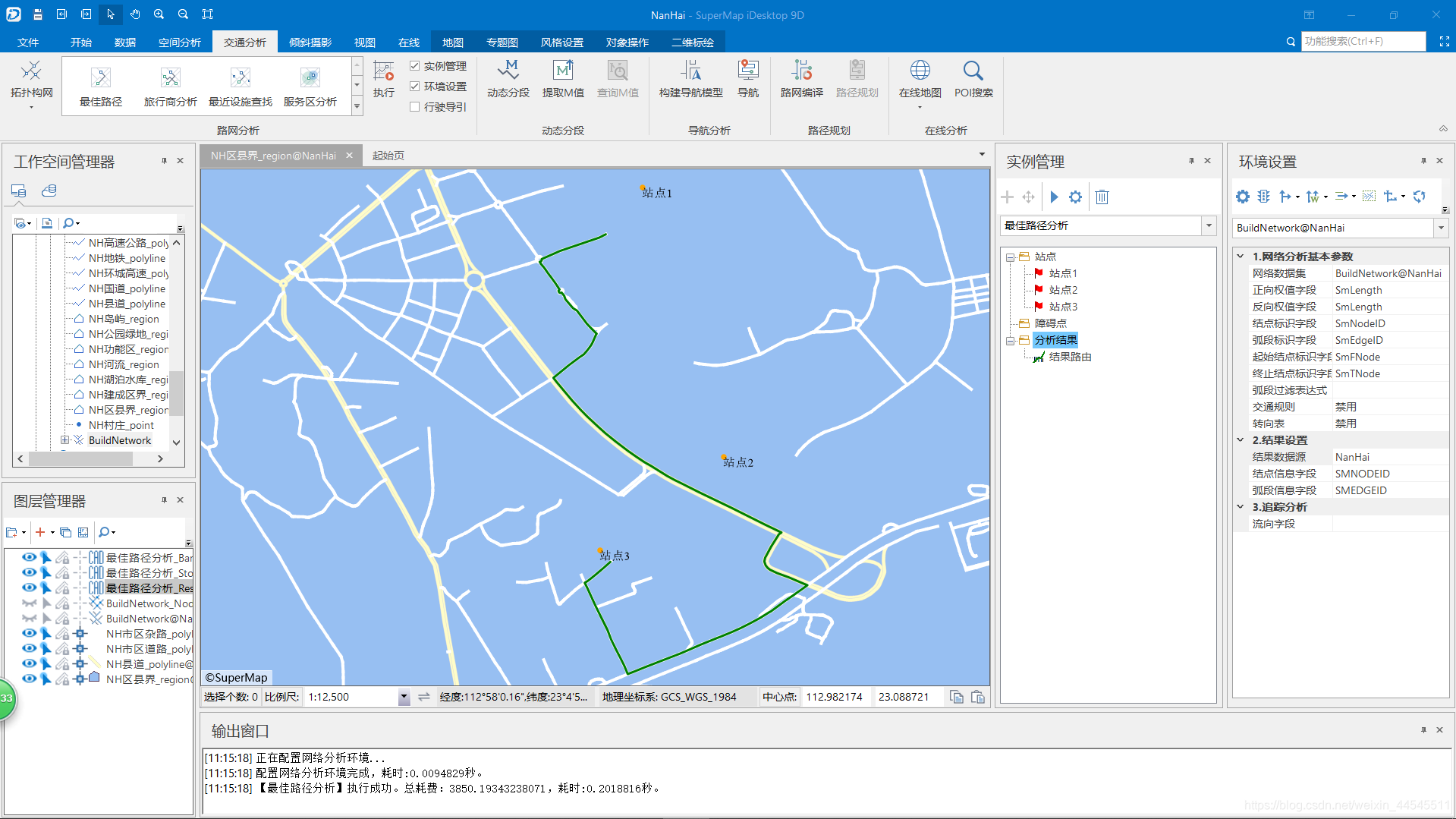Switch to the 起始页 document tab
Viewport: 1456px width, 819px height.
(388, 156)
